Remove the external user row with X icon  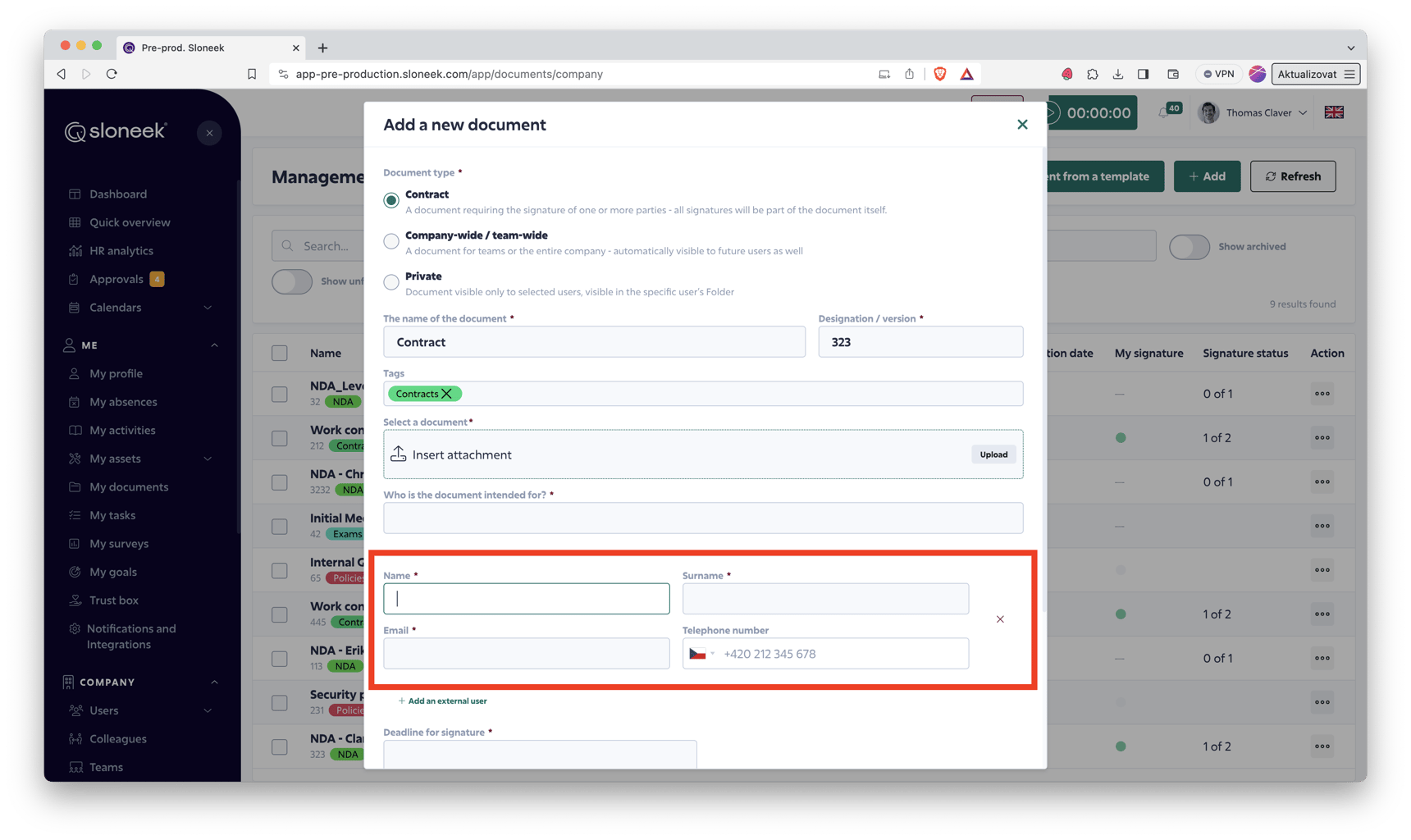[1000, 619]
